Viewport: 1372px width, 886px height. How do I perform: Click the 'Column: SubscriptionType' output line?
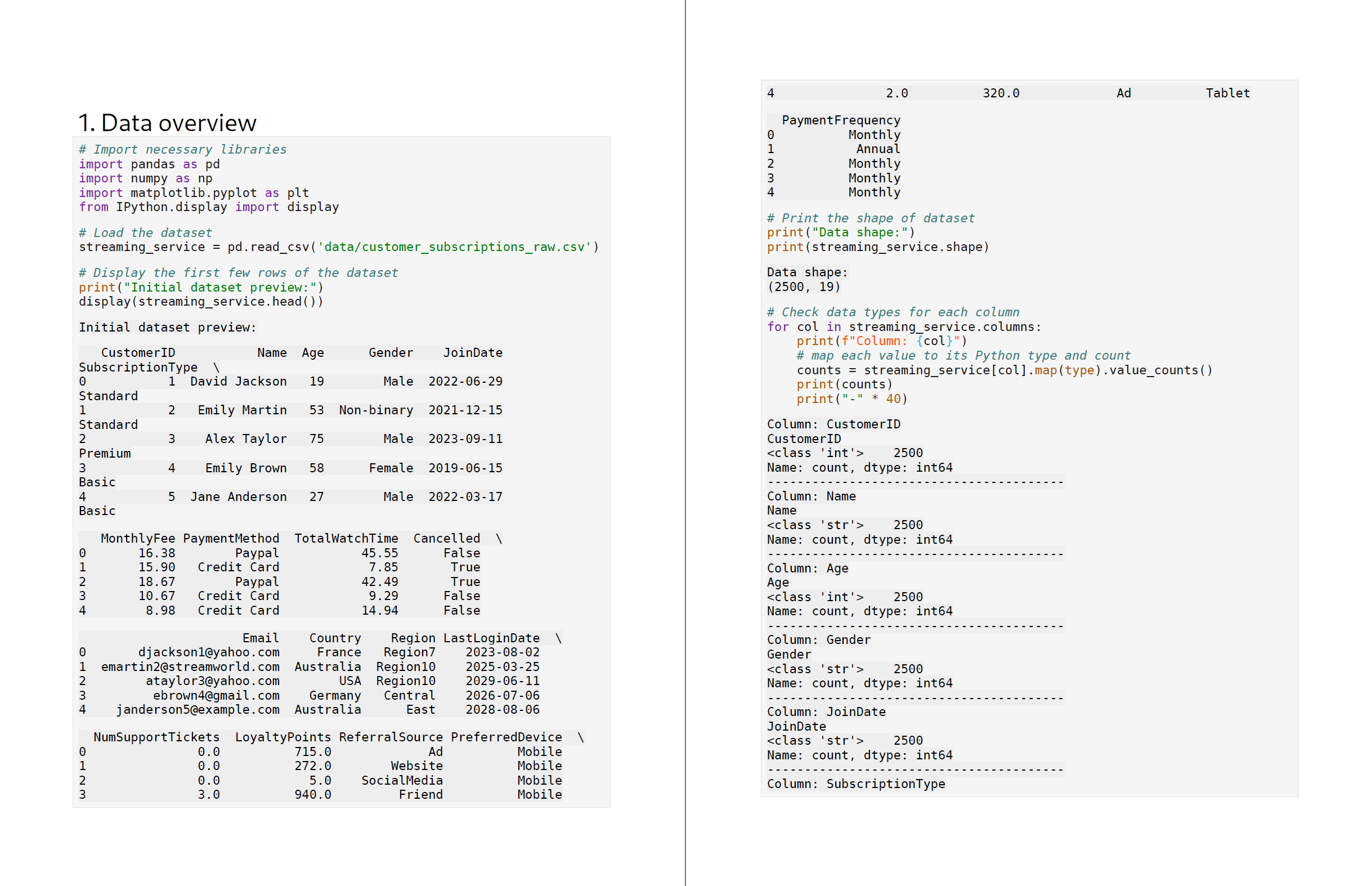(855, 784)
